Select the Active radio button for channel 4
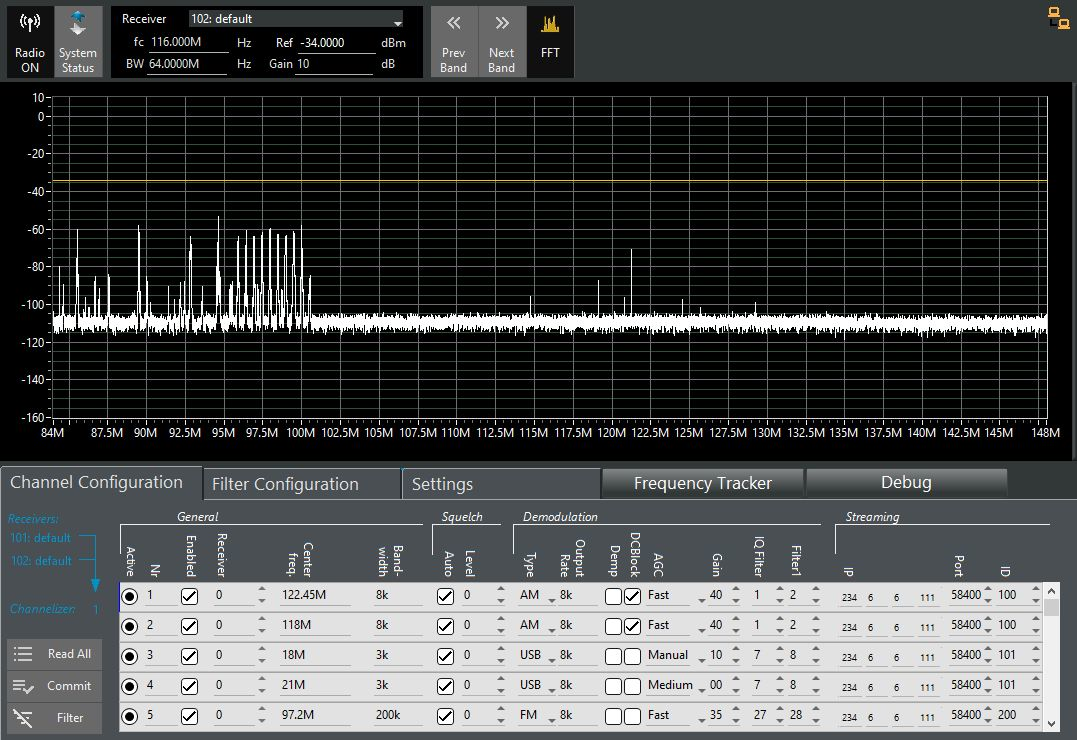1077x740 pixels. pos(130,686)
